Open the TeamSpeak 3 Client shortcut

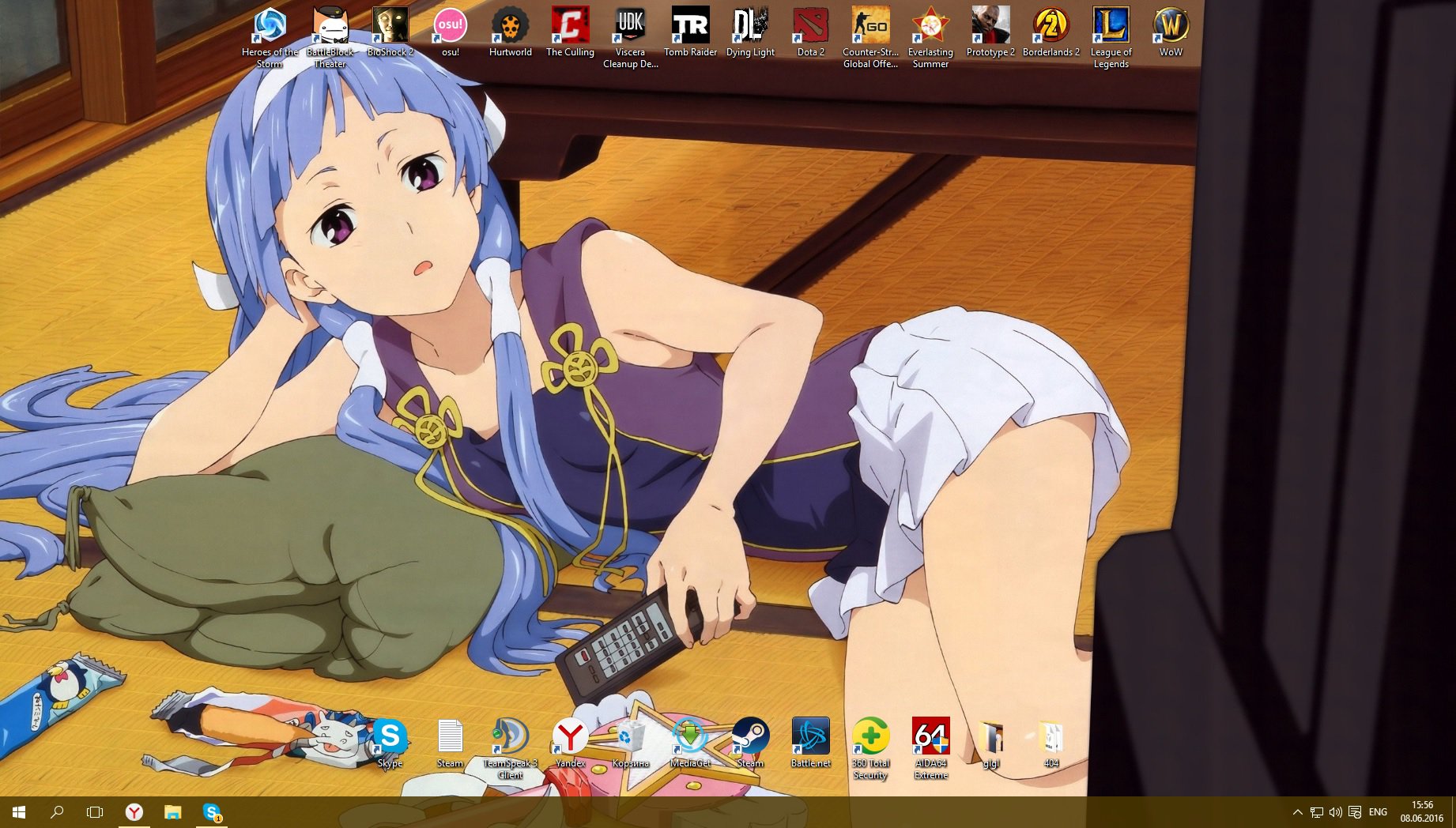(x=510, y=748)
